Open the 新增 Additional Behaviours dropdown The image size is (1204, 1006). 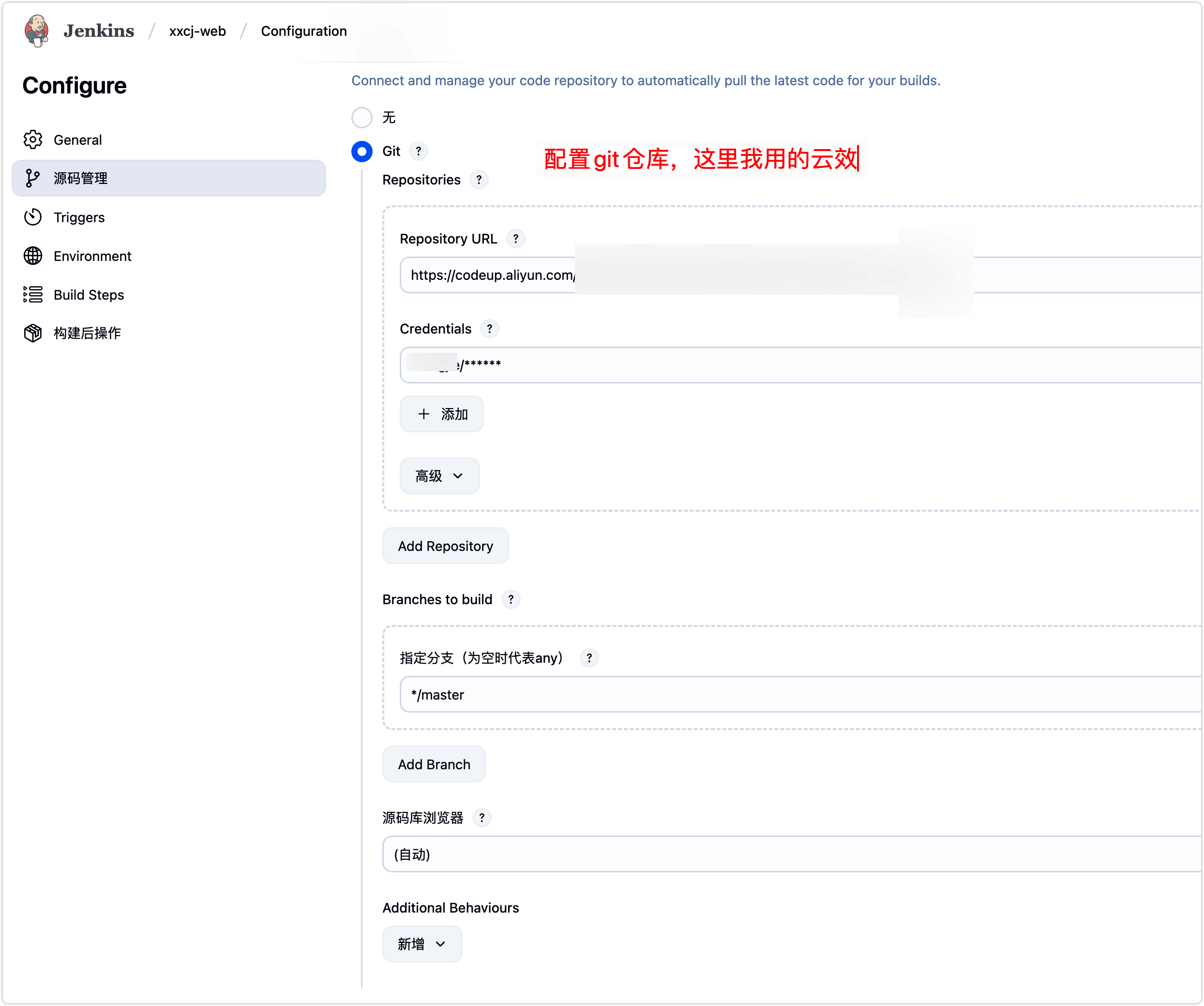click(422, 944)
